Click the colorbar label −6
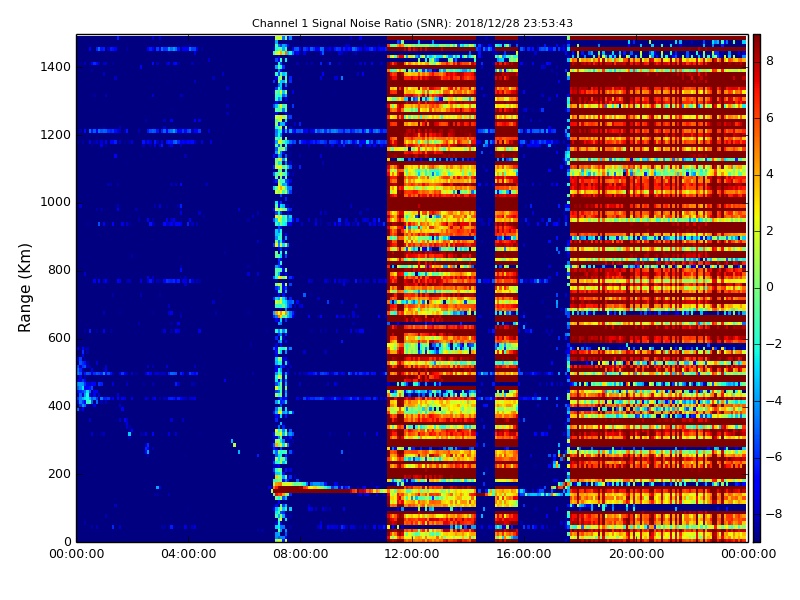 773,457
